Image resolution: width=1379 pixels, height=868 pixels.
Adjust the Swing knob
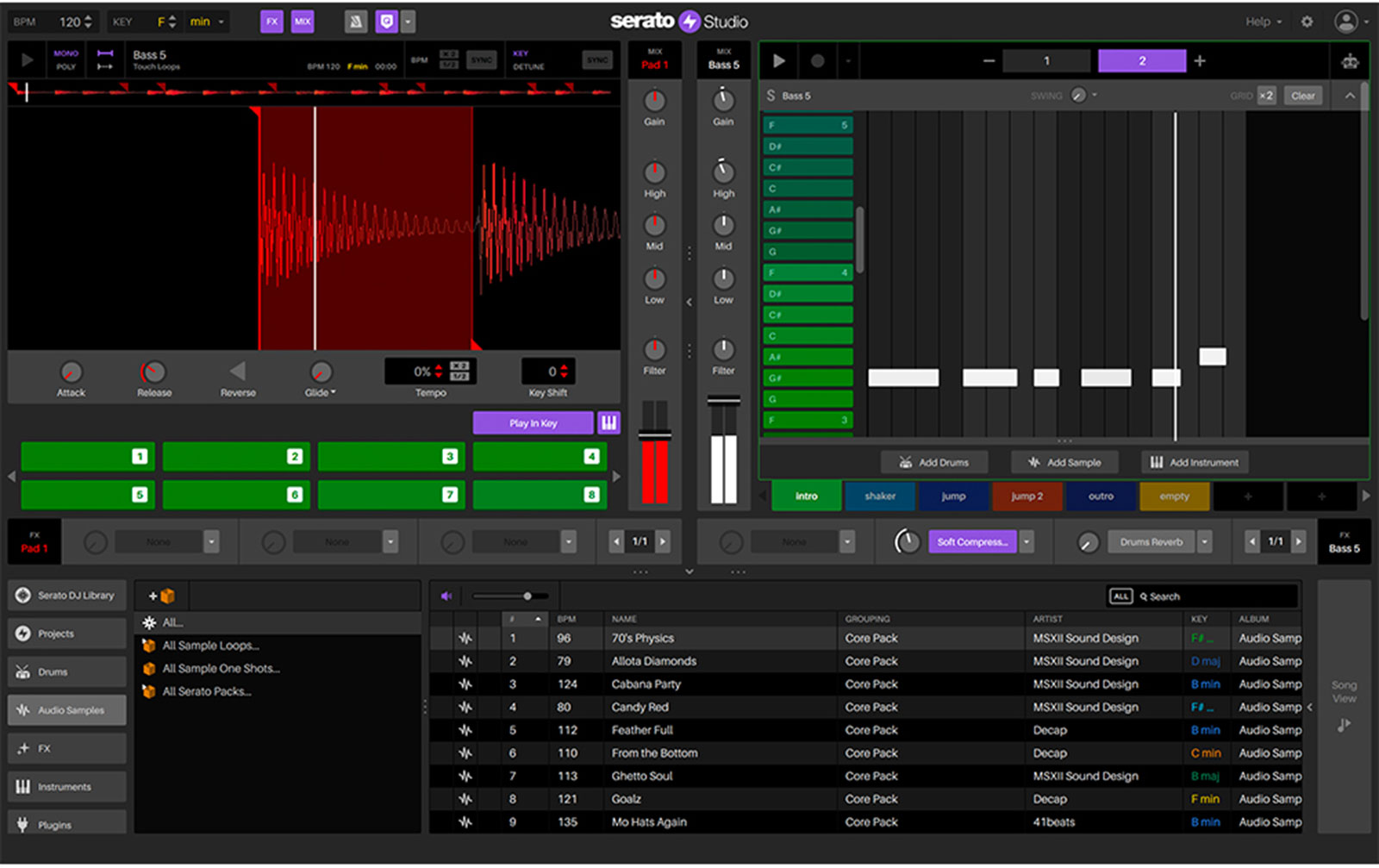pyautogui.click(x=1078, y=96)
